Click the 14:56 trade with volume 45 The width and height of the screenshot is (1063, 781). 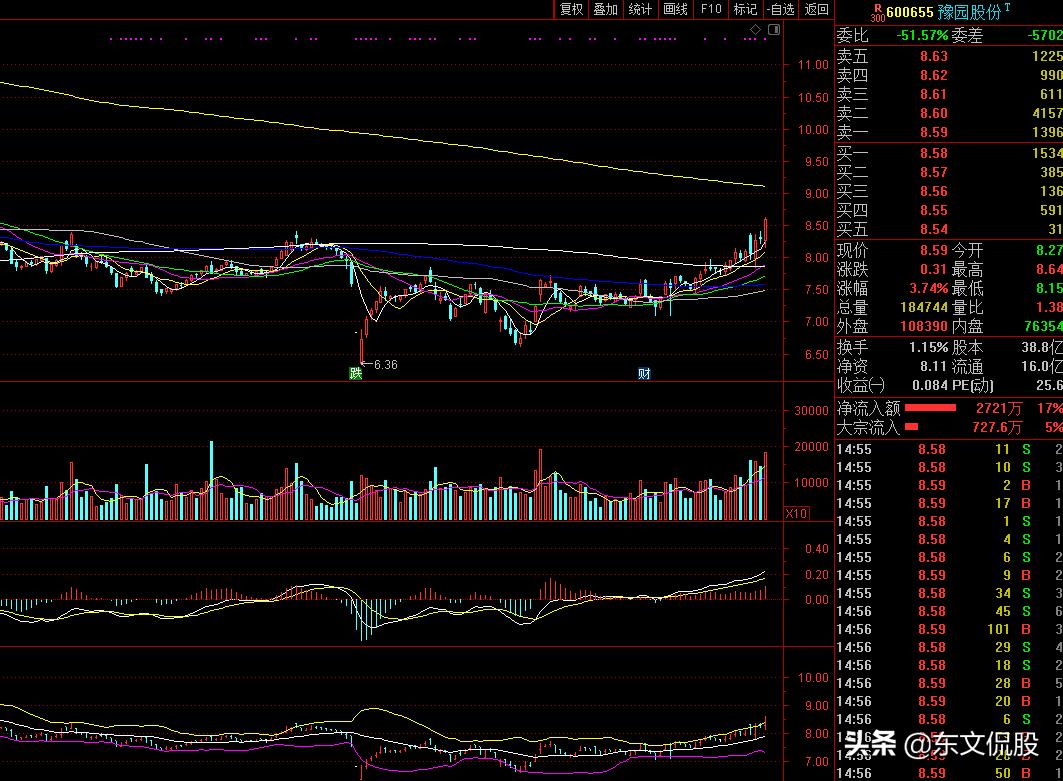pyautogui.click(x=949, y=612)
